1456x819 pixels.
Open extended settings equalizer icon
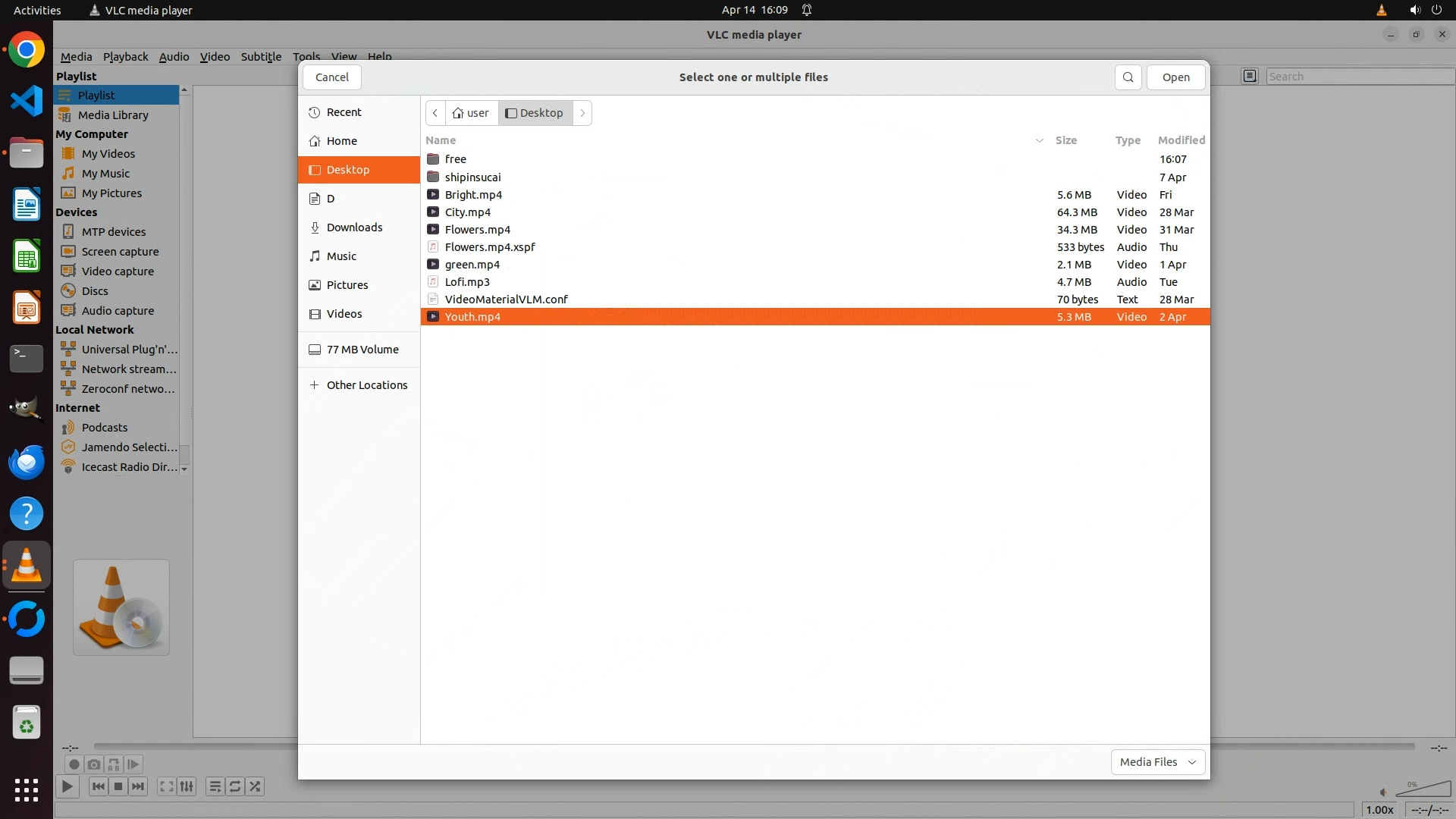[187, 786]
